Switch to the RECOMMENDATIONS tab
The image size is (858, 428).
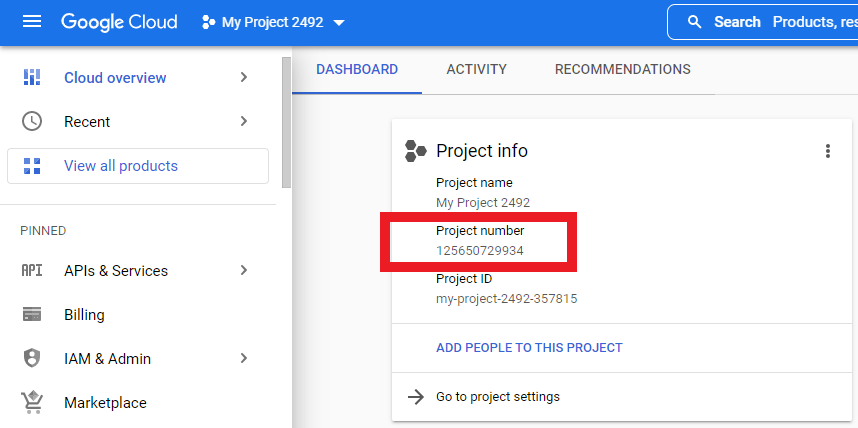[x=622, y=70]
